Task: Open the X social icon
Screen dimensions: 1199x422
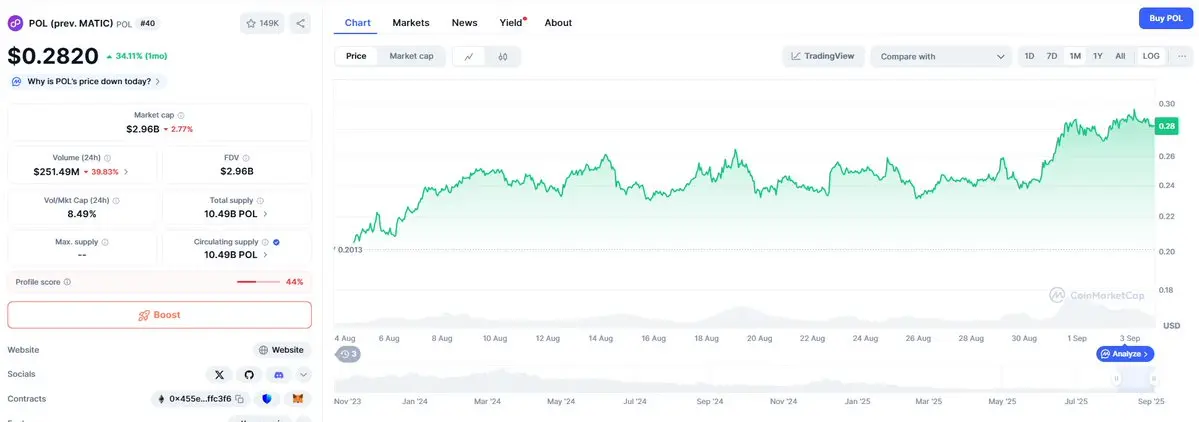Action: (x=219, y=375)
